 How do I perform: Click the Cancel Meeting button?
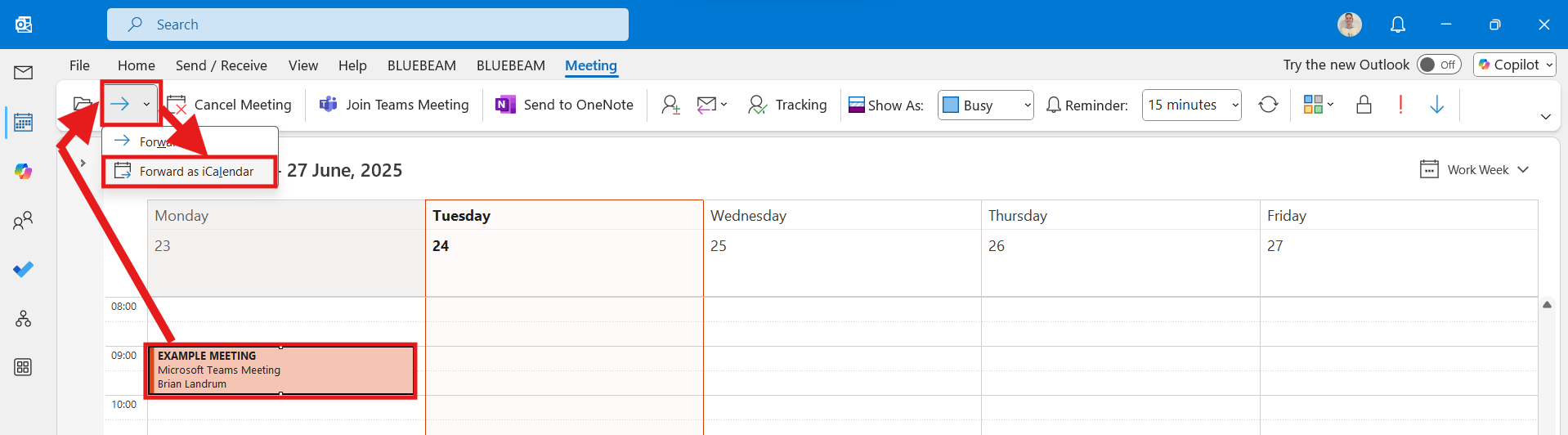(x=229, y=105)
